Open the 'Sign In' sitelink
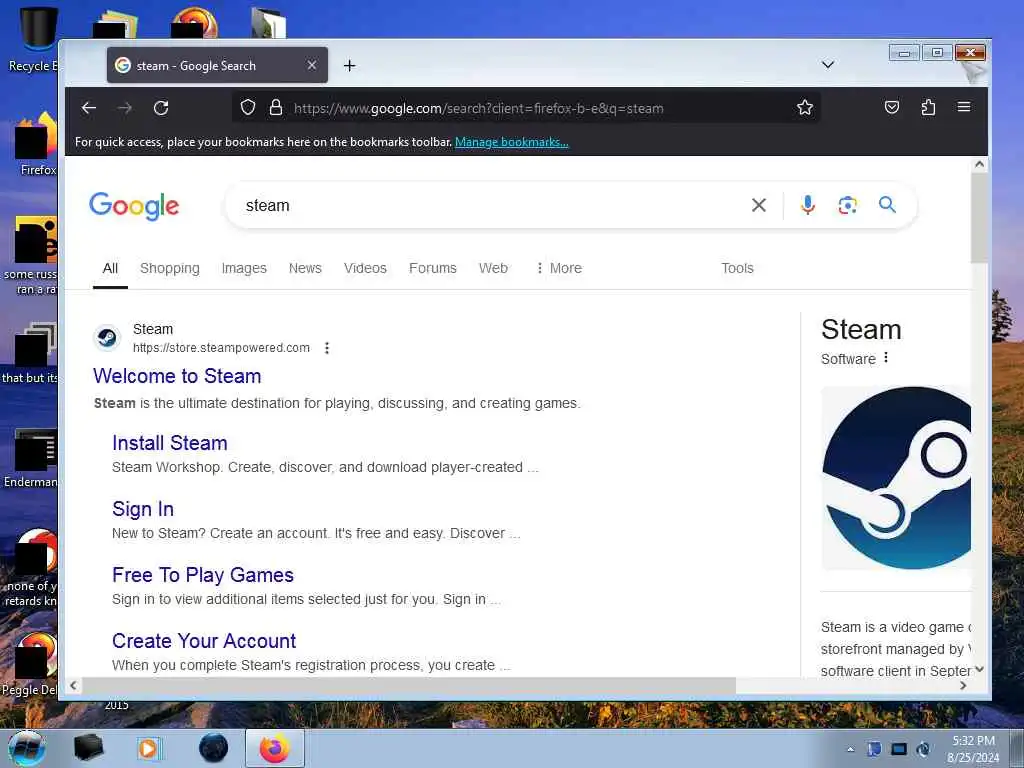Screen dimensions: 1024x768 click(143, 509)
